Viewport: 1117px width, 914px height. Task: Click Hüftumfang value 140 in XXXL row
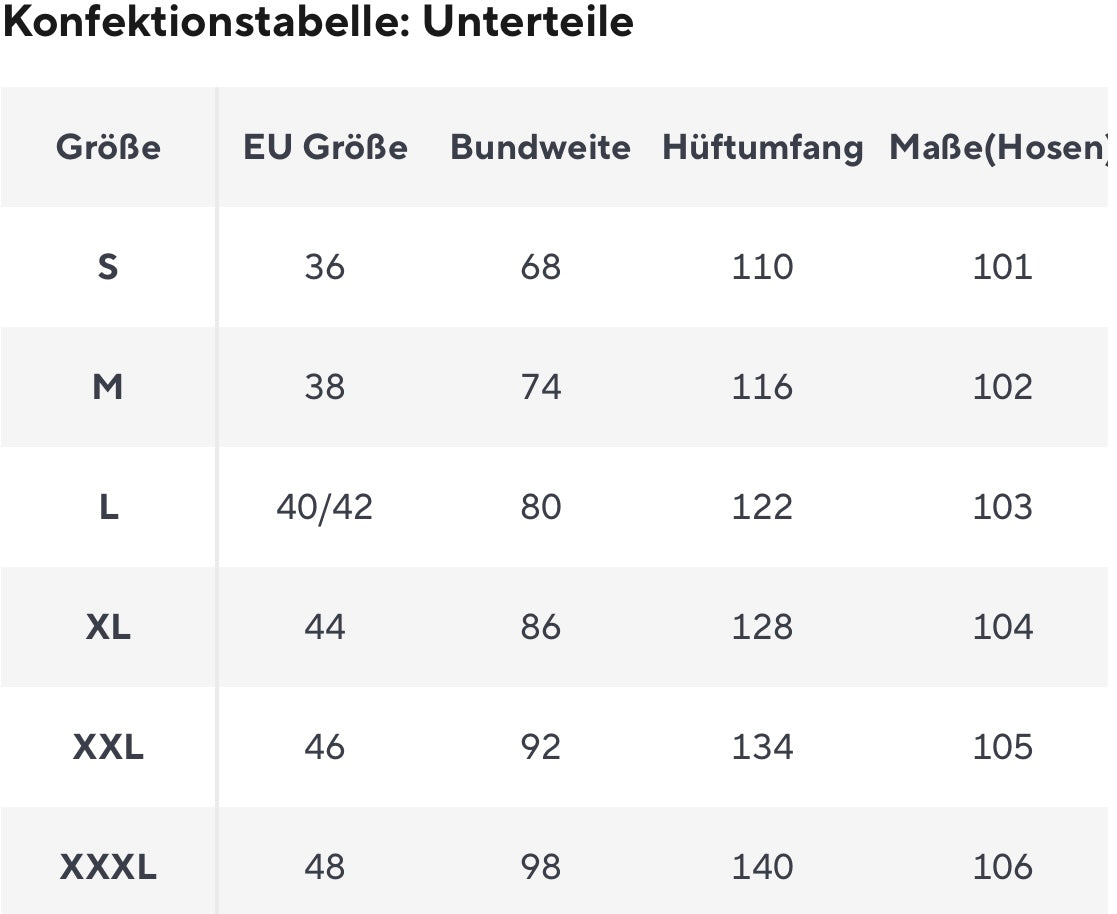(762, 867)
